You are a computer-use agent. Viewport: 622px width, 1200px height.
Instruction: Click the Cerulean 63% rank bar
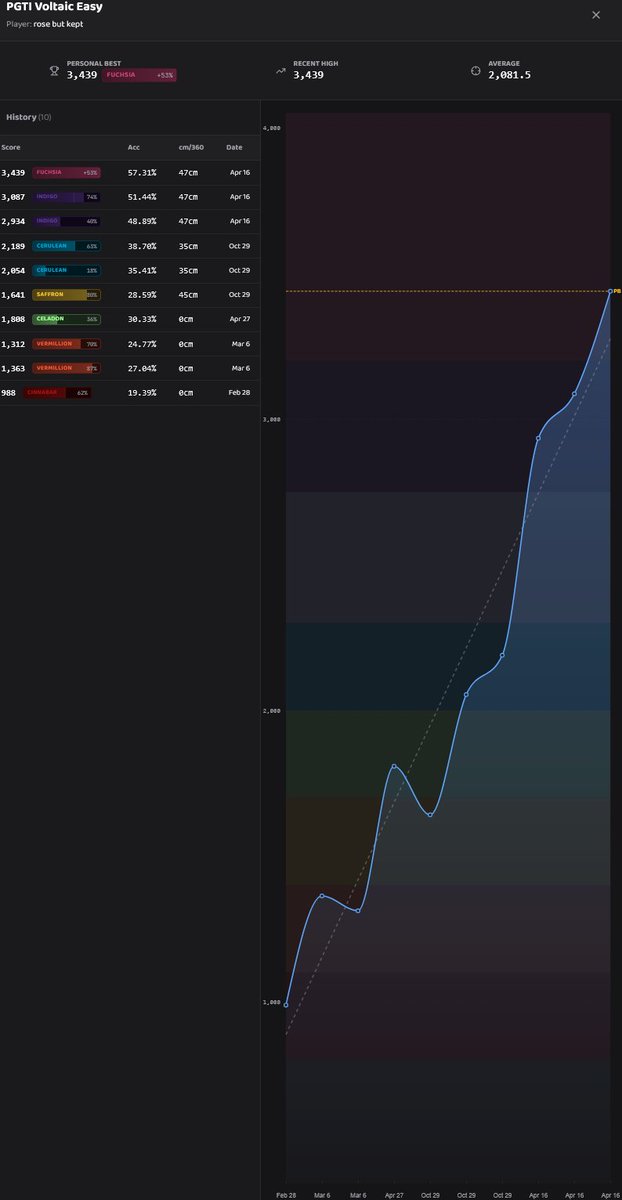pyautogui.click(x=66, y=246)
